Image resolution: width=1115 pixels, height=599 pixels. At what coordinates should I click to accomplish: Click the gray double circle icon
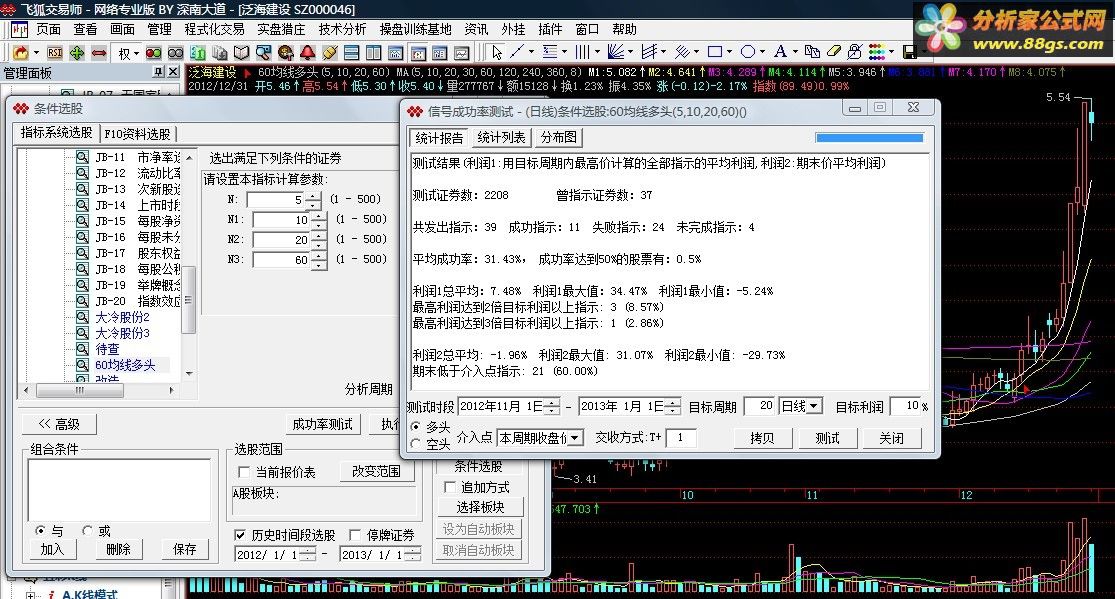pos(176,53)
